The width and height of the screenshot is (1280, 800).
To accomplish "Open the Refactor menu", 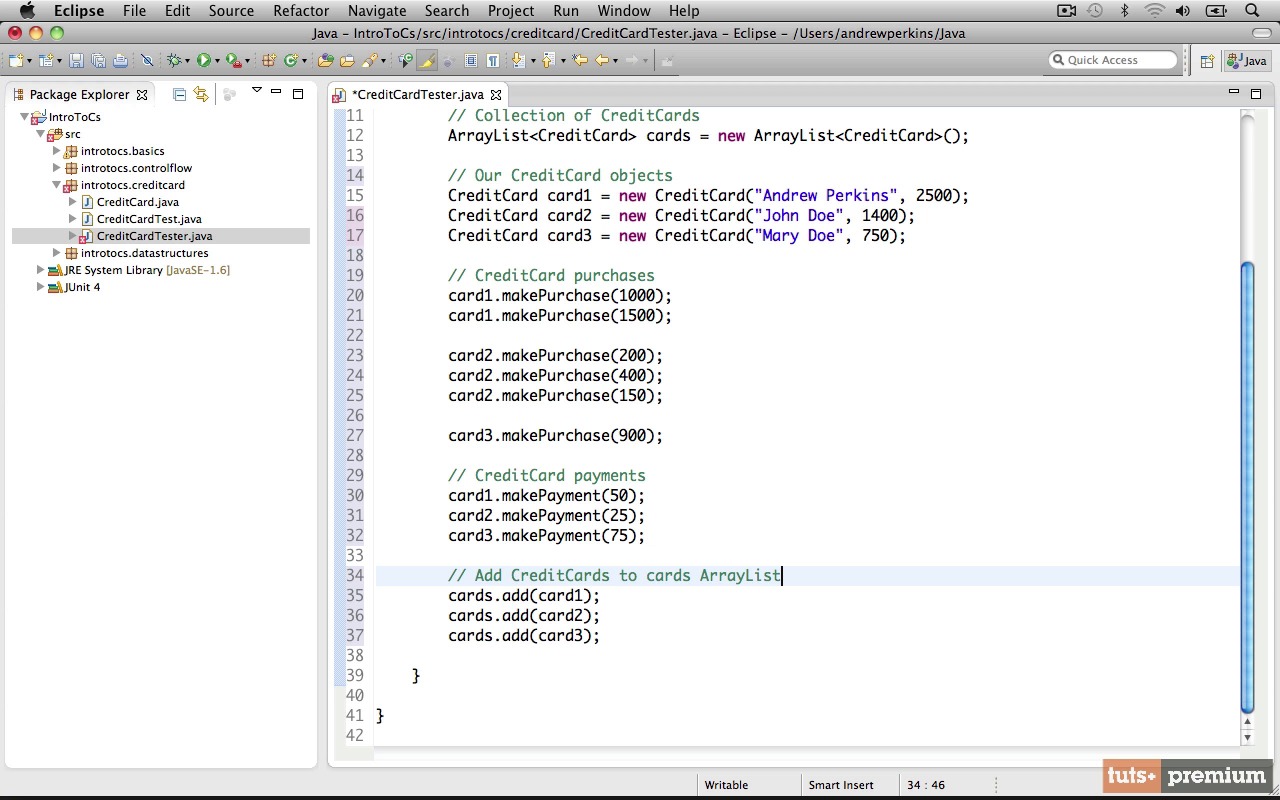I will point(301,11).
